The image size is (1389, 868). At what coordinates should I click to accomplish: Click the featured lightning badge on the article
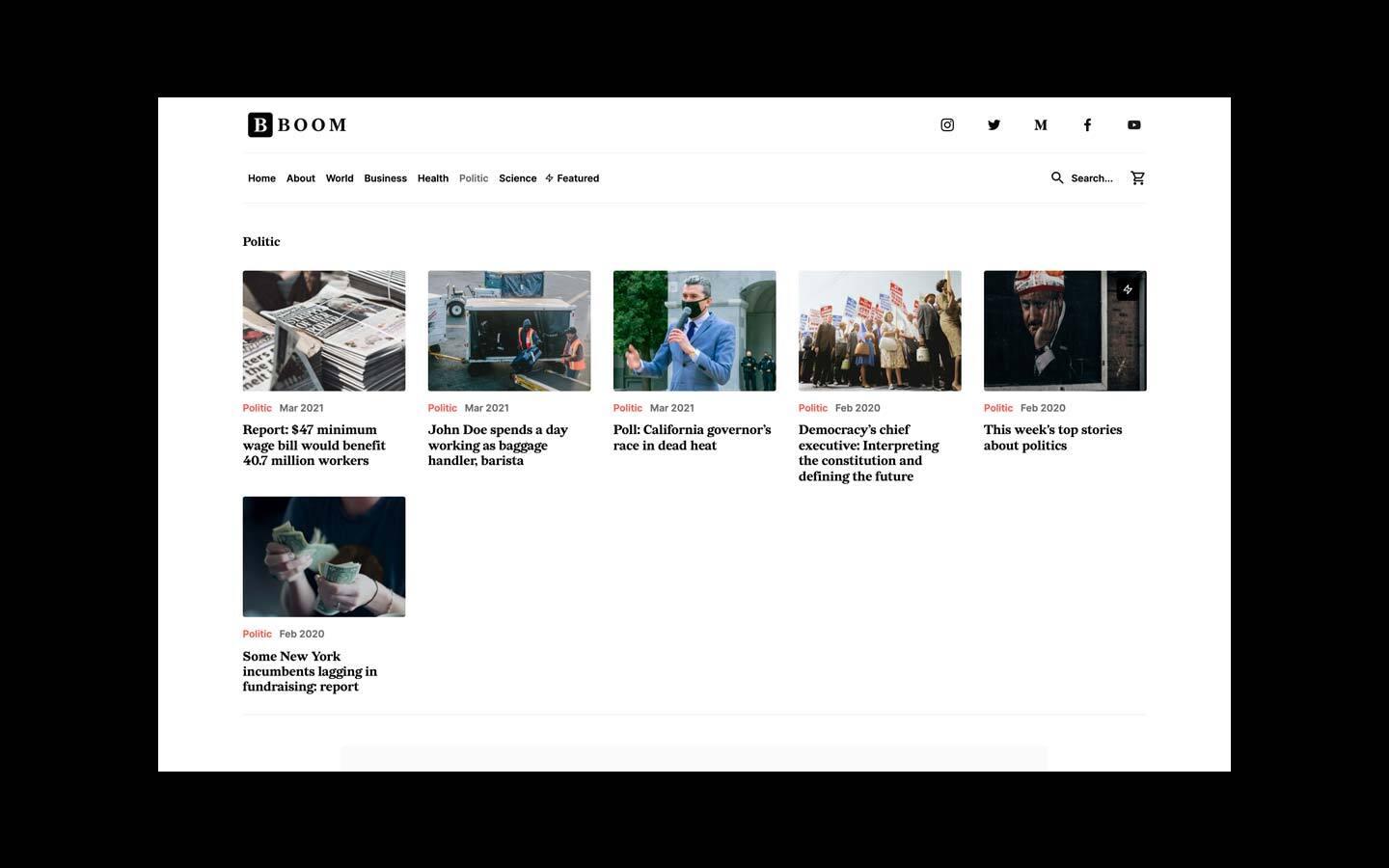[1127, 289]
